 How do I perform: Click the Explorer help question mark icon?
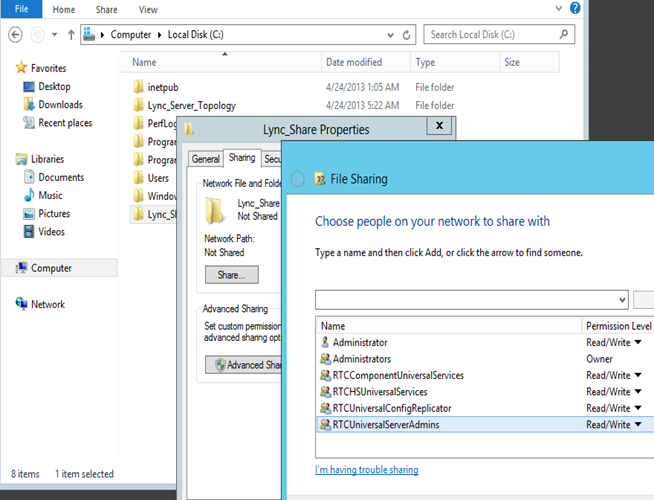coord(575,8)
